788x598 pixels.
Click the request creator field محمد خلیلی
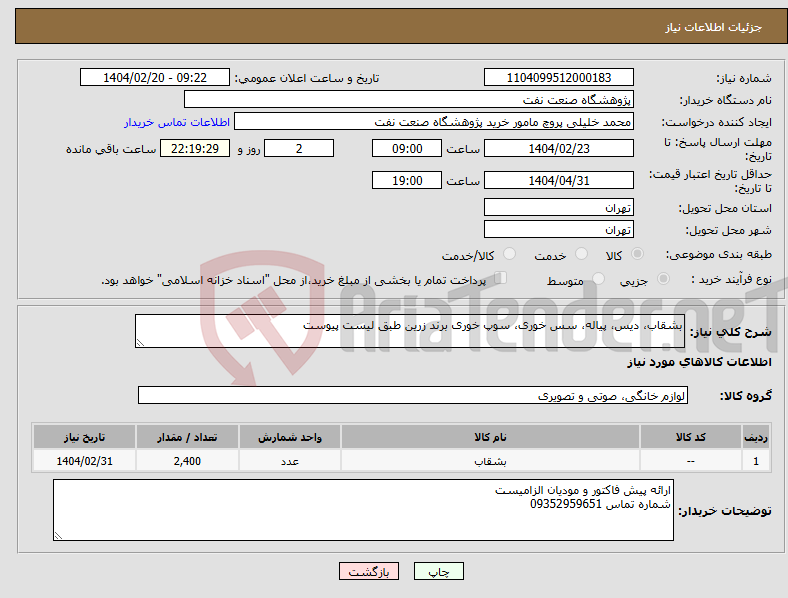434,122
